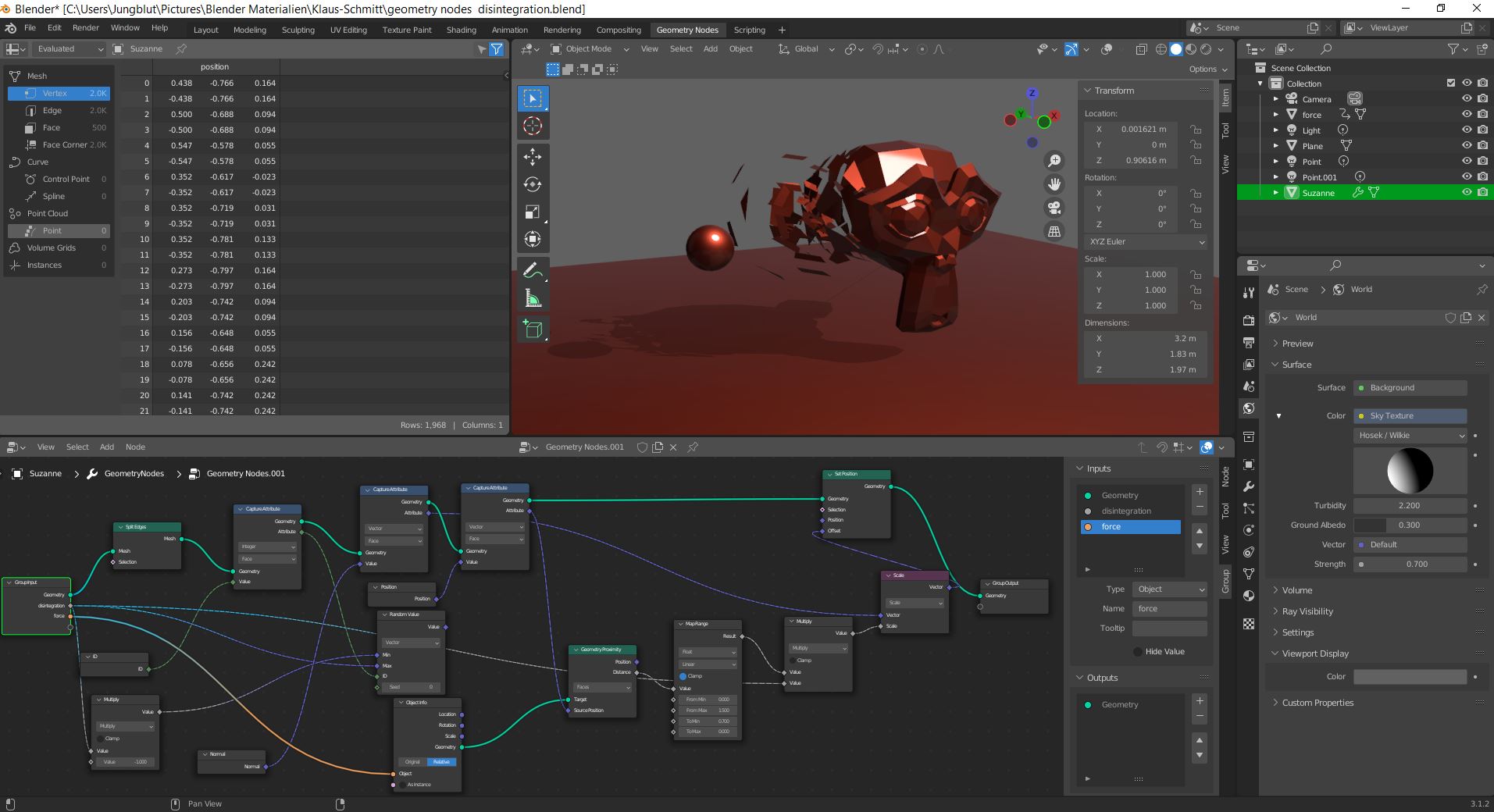Activate the Annotate tool

click(x=533, y=271)
